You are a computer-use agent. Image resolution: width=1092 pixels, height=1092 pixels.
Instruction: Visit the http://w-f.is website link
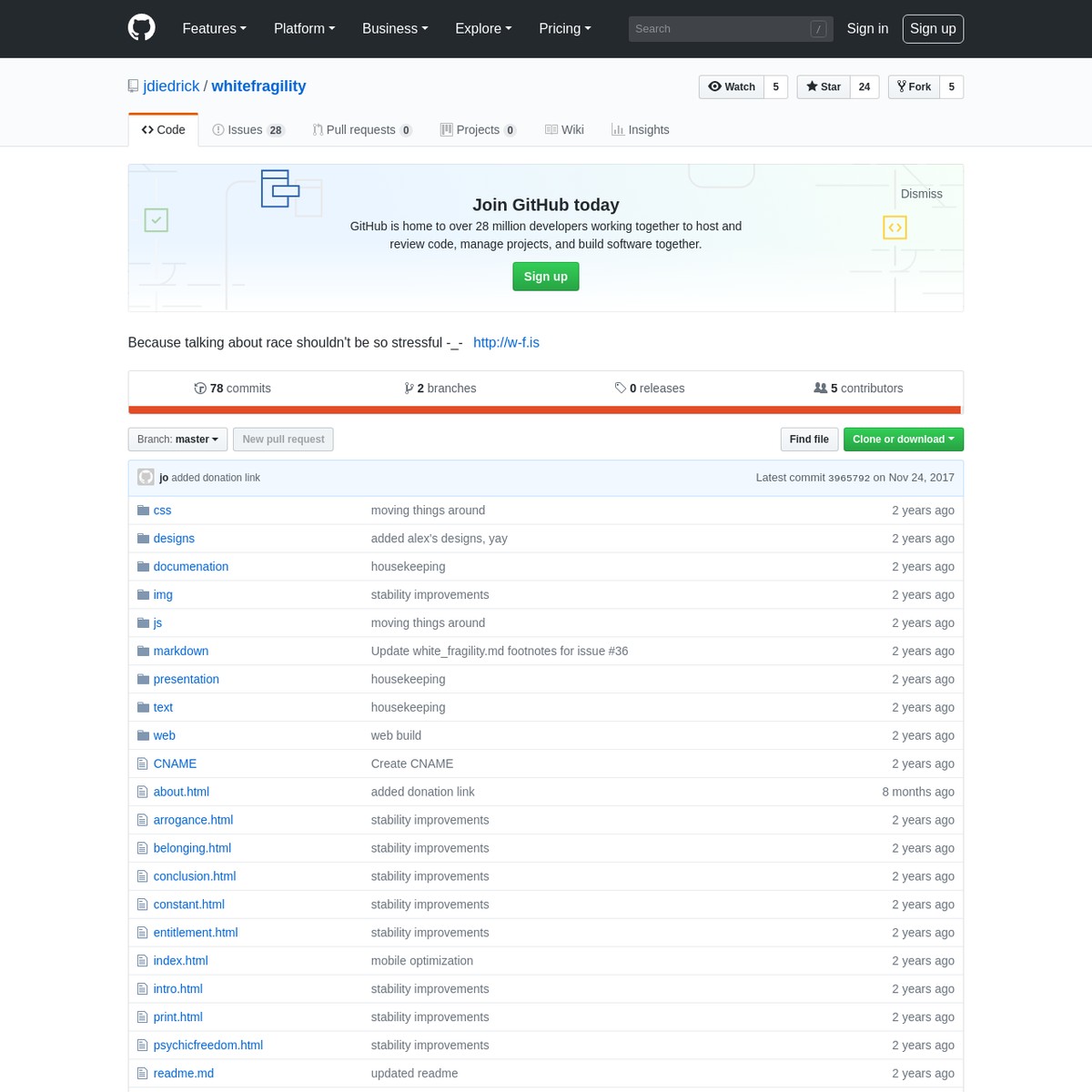coord(506,343)
